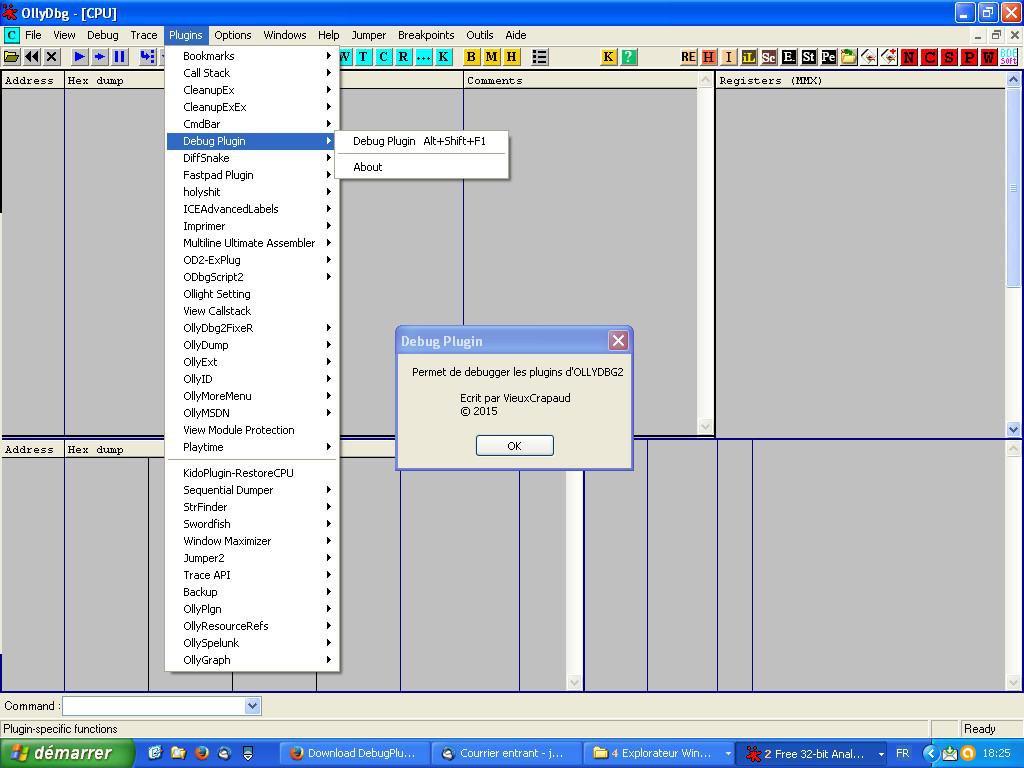1024x768 pixels.
Task: Open the Explorateur Windows taskbar group
Action: [x=658, y=753]
